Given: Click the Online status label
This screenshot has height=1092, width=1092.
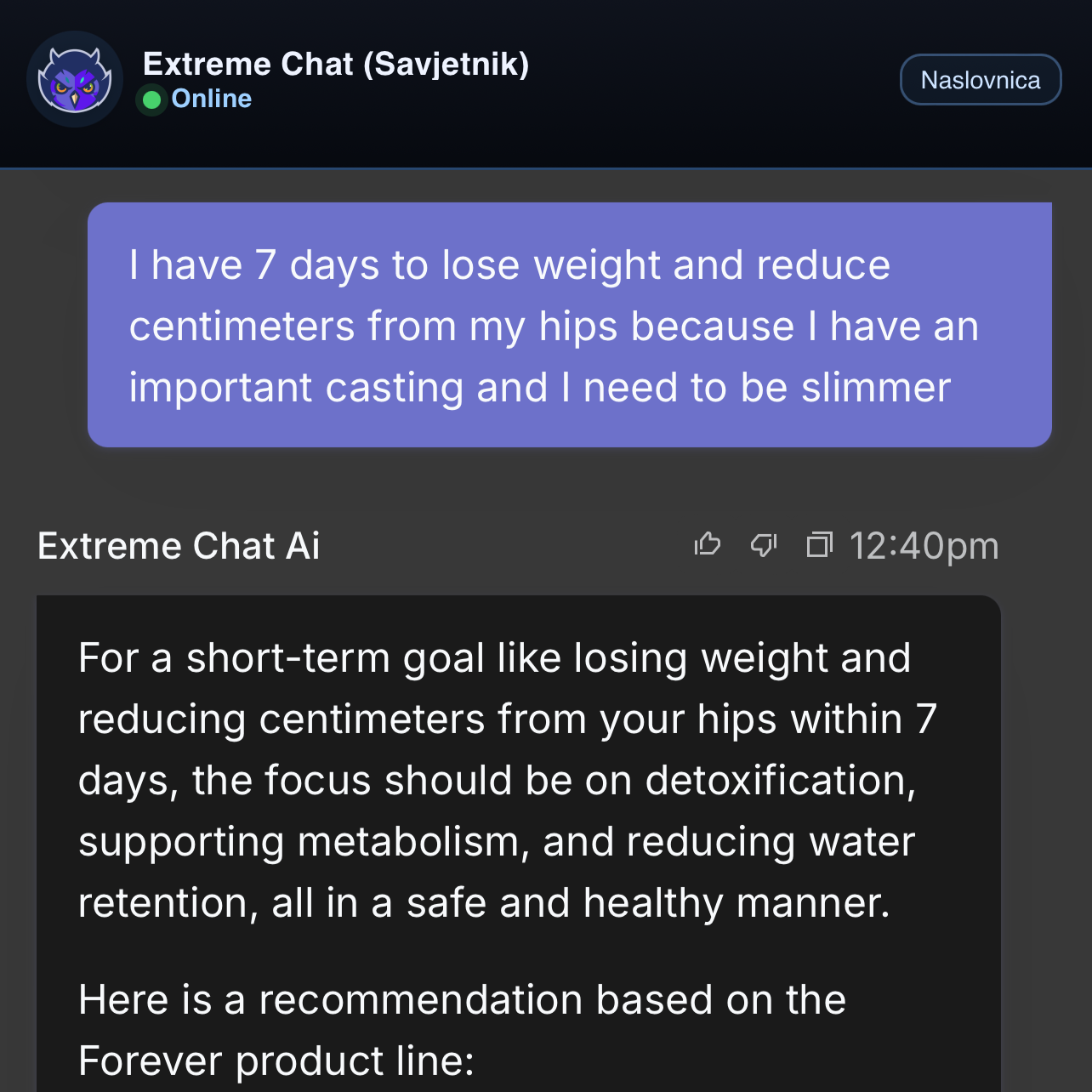Looking at the screenshot, I should coord(212,99).
